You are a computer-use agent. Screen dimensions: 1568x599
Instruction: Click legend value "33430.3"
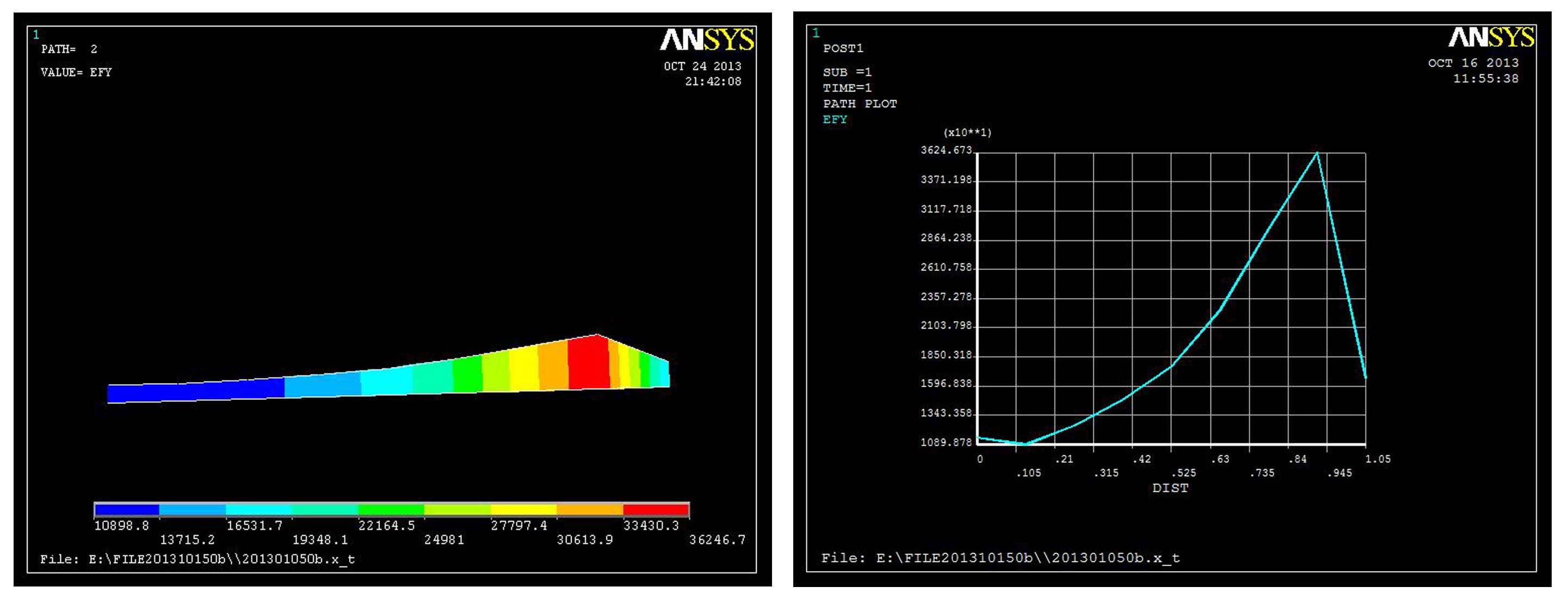(x=651, y=526)
